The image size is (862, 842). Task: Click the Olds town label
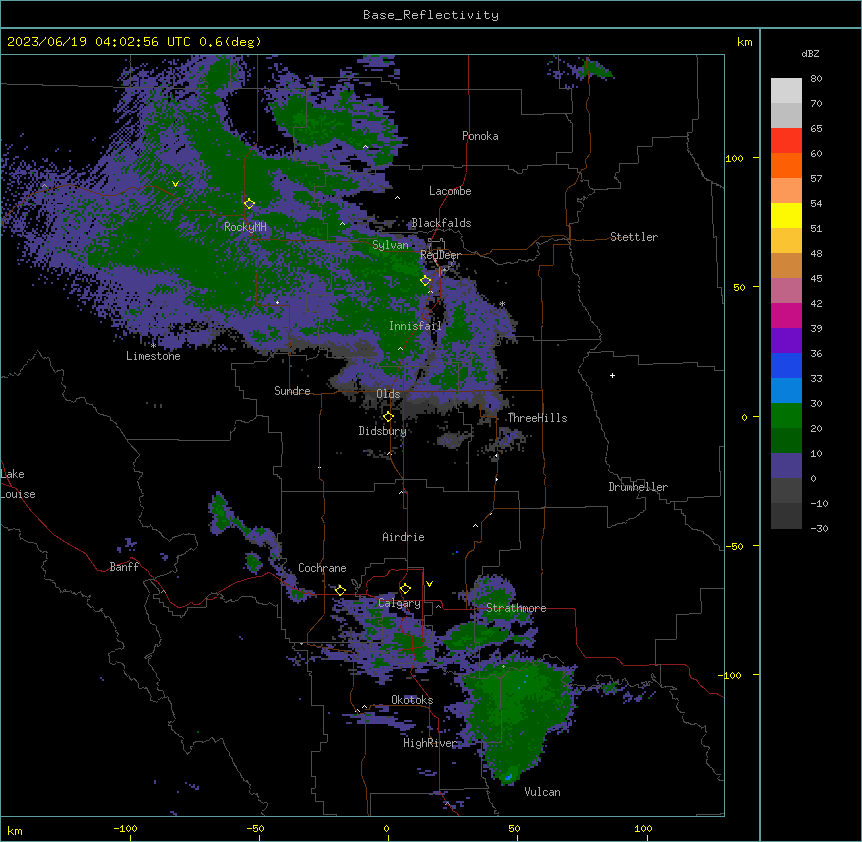(388, 394)
